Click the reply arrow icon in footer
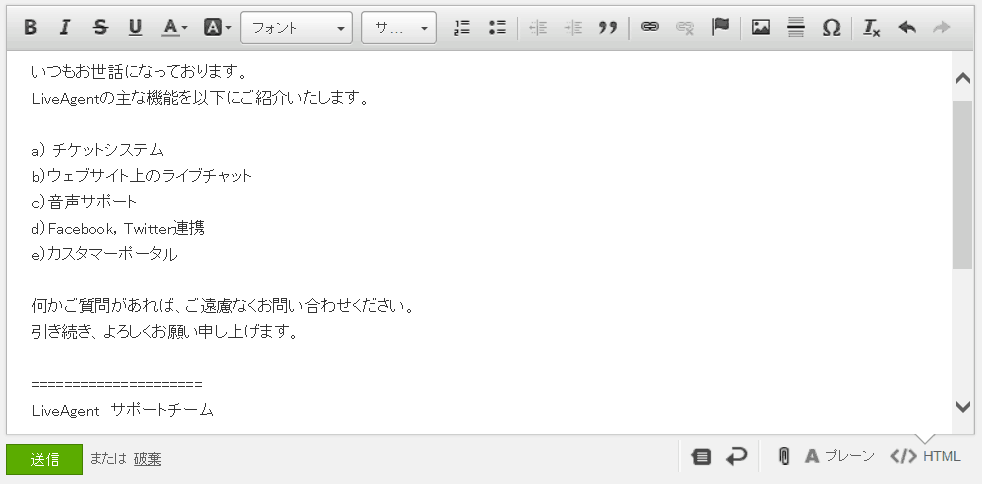The height and width of the screenshot is (484, 982). click(736, 456)
